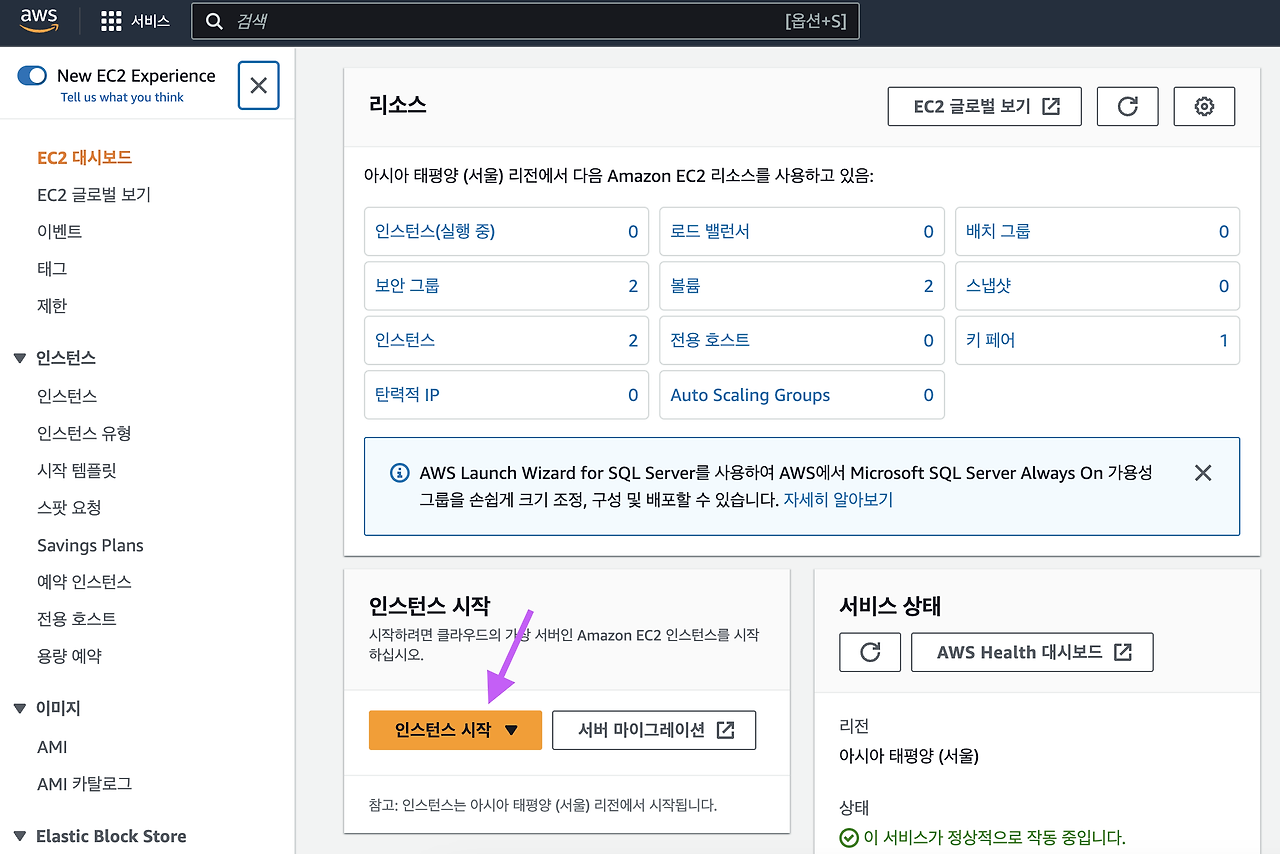The width and height of the screenshot is (1280, 854).
Task: Open AMI 카탈로그 in the sidebar
Action: point(84,784)
